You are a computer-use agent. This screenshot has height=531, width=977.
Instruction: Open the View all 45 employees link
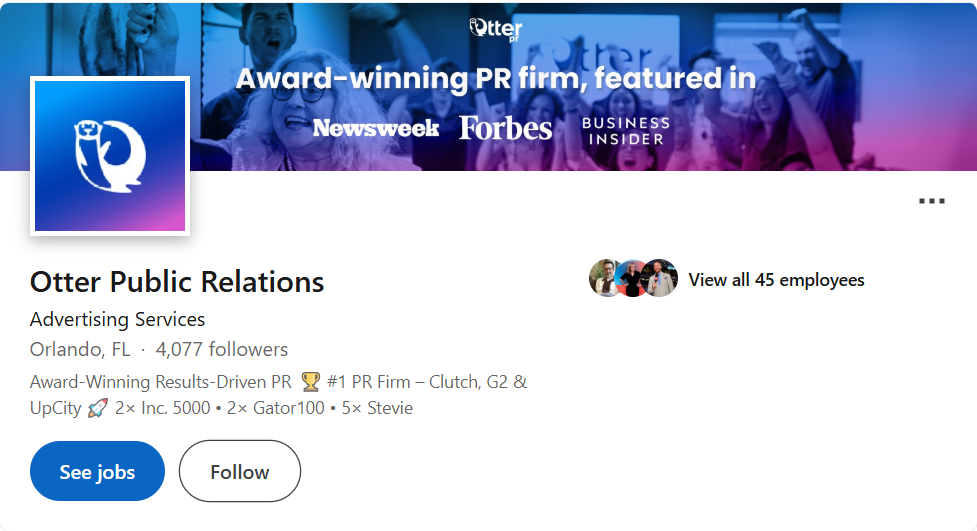(x=776, y=280)
